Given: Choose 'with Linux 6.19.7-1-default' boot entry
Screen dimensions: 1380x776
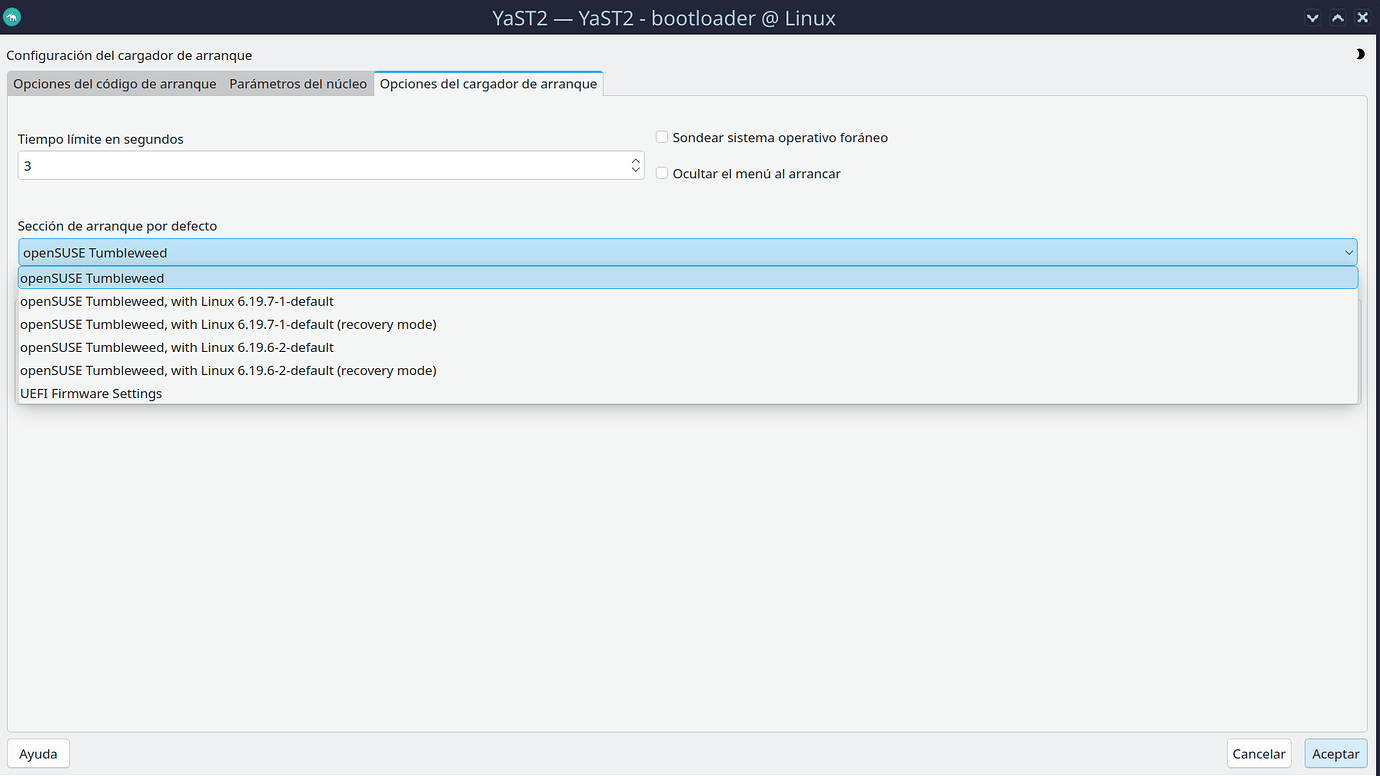Looking at the screenshot, I should pyautogui.click(x=177, y=301).
